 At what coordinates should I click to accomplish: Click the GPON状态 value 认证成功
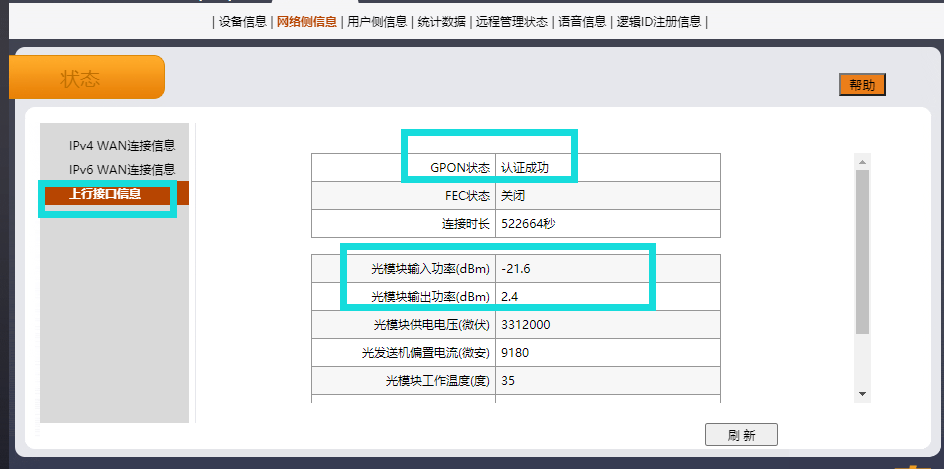pyautogui.click(x=525, y=168)
